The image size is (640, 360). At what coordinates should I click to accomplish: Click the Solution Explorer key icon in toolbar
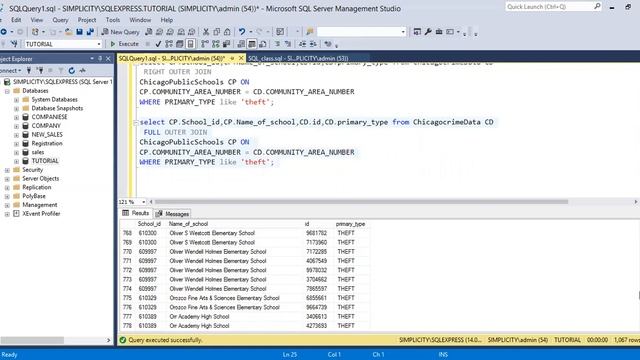point(417,32)
